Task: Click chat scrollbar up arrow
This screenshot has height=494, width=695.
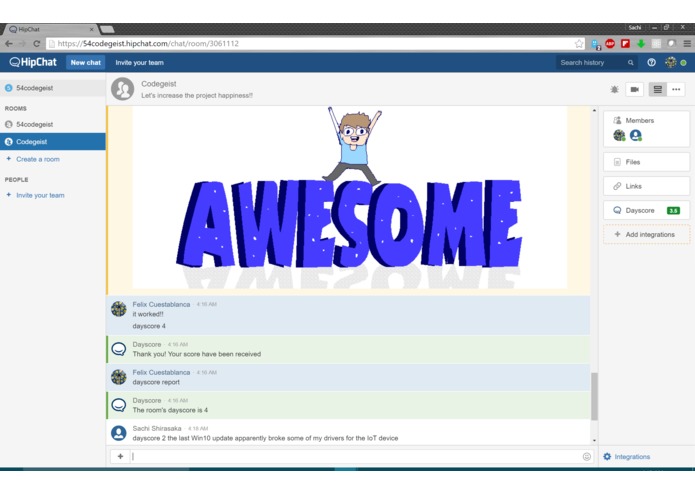Action: pos(594,110)
